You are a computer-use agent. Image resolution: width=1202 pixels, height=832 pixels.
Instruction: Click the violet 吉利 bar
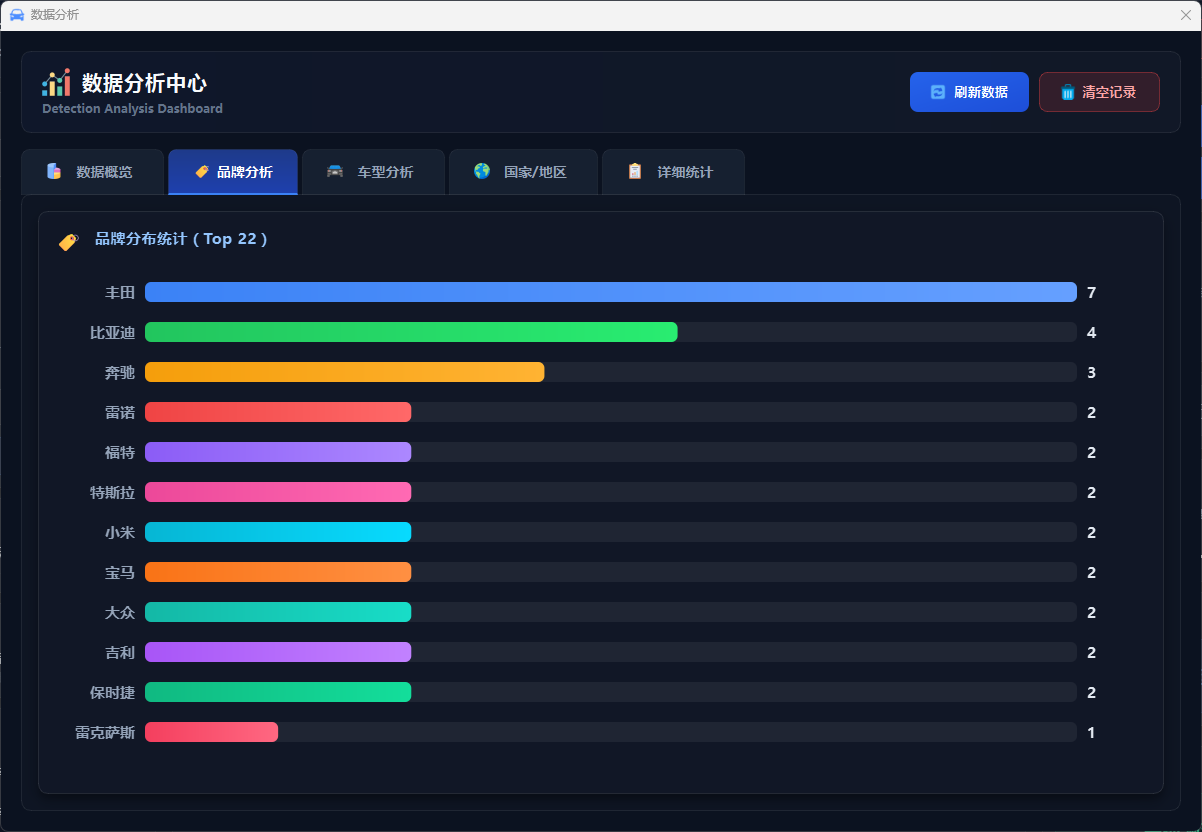[278, 652]
